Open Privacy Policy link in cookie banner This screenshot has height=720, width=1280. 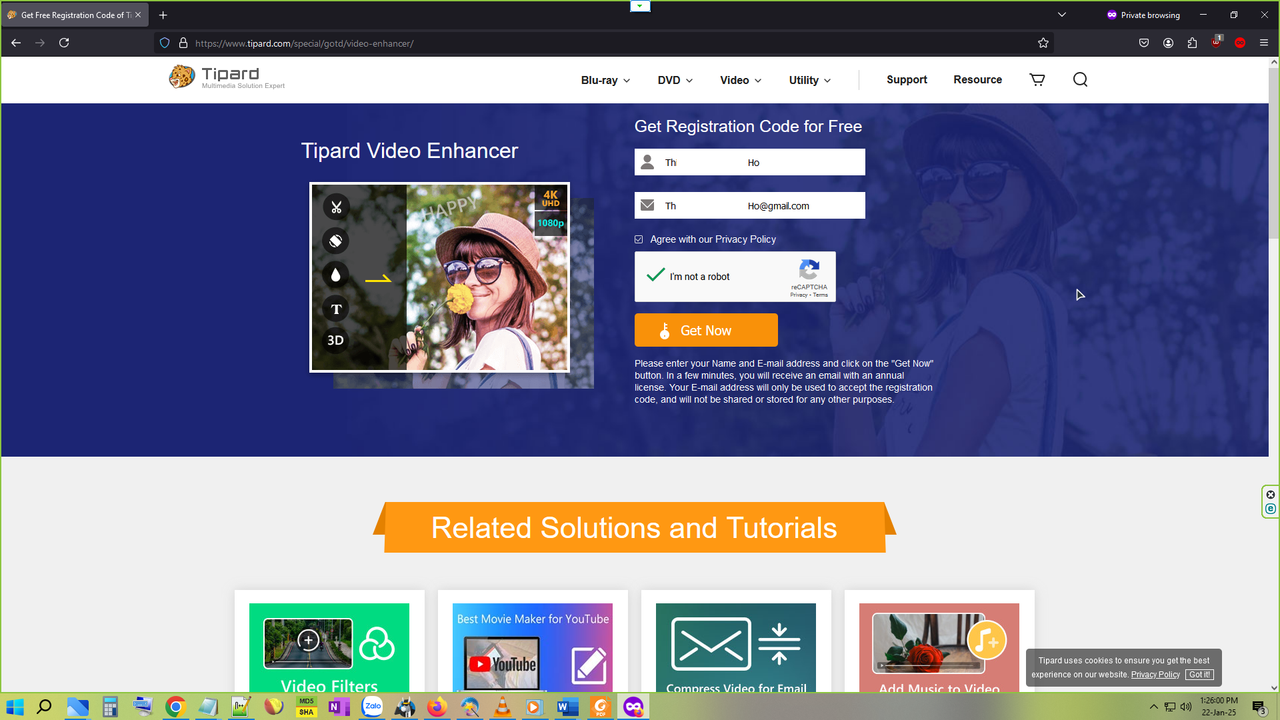[x=1155, y=675]
